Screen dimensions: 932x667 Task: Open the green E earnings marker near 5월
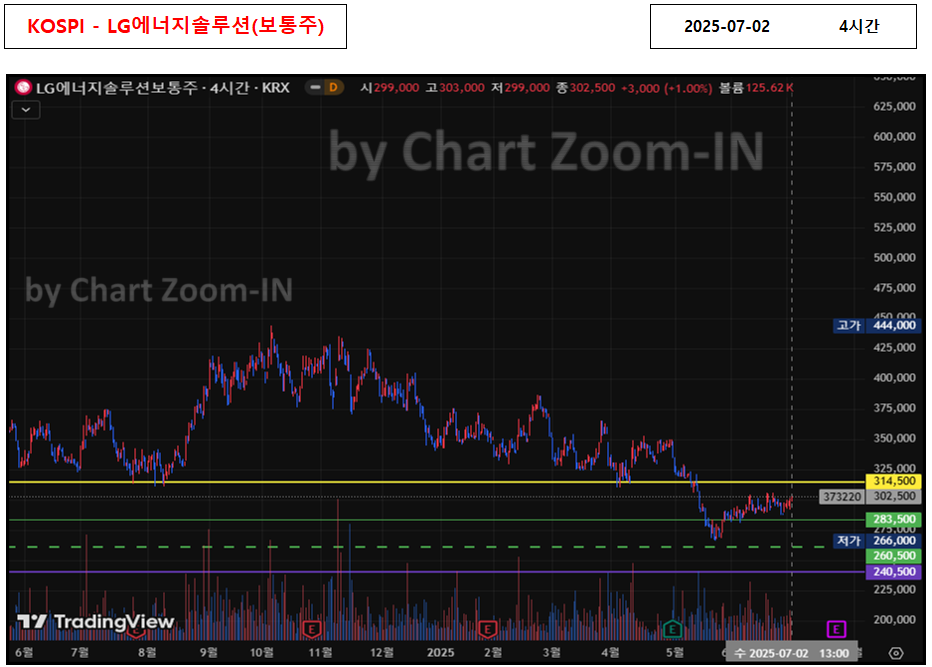pos(672,629)
